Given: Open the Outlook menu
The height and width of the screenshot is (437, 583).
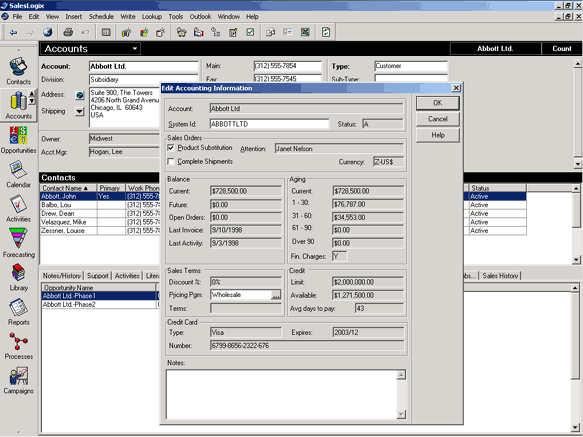Looking at the screenshot, I should pyautogui.click(x=200, y=16).
